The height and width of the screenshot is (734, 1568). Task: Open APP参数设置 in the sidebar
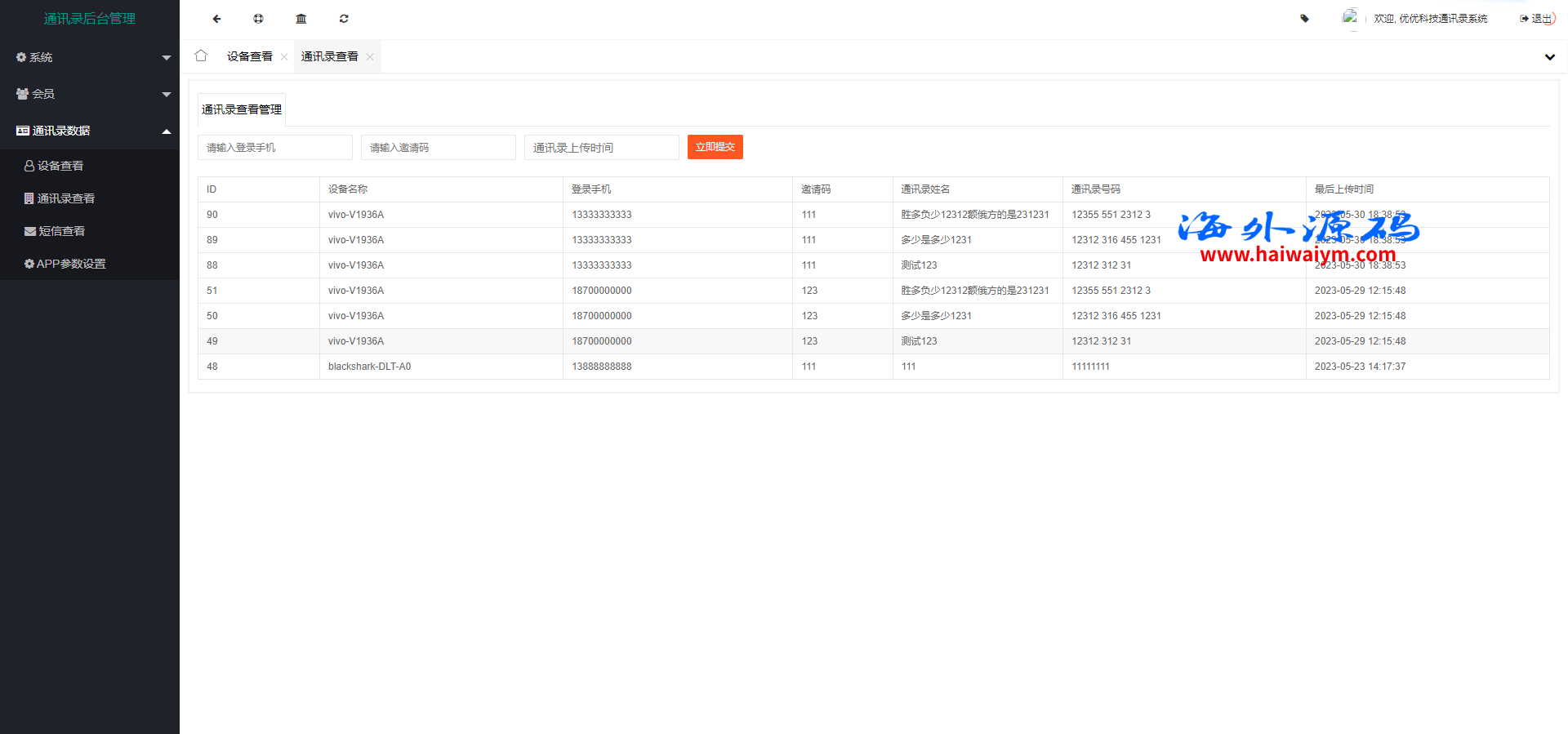coord(70,264)
